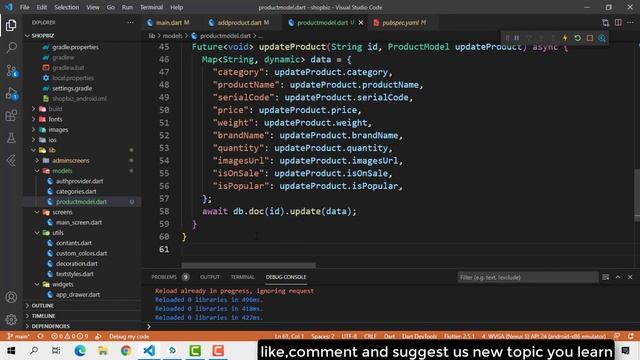The height and width of the screenshot is (360, 640).
Task: Open Source Control view in activity bar
Action: pos(11,71)
